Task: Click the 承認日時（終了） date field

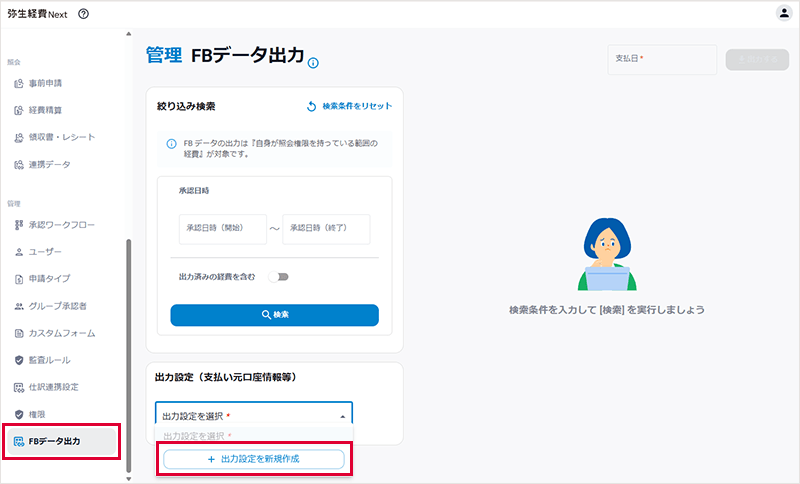Action: pos(326,229)
